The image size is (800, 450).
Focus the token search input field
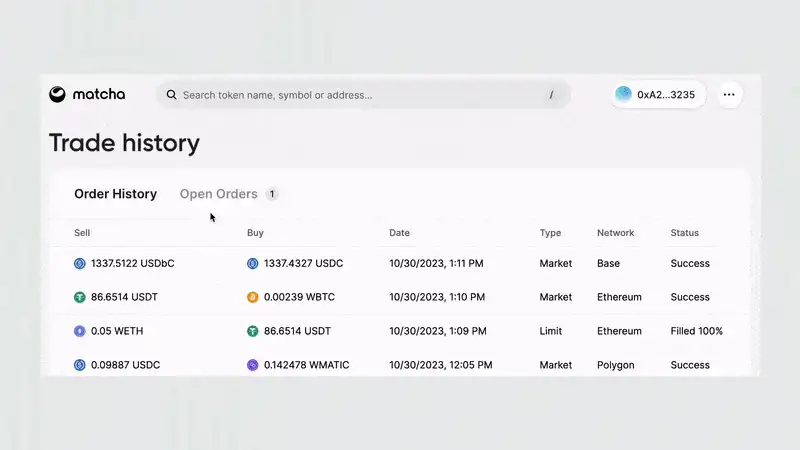[x=363, y=95]
